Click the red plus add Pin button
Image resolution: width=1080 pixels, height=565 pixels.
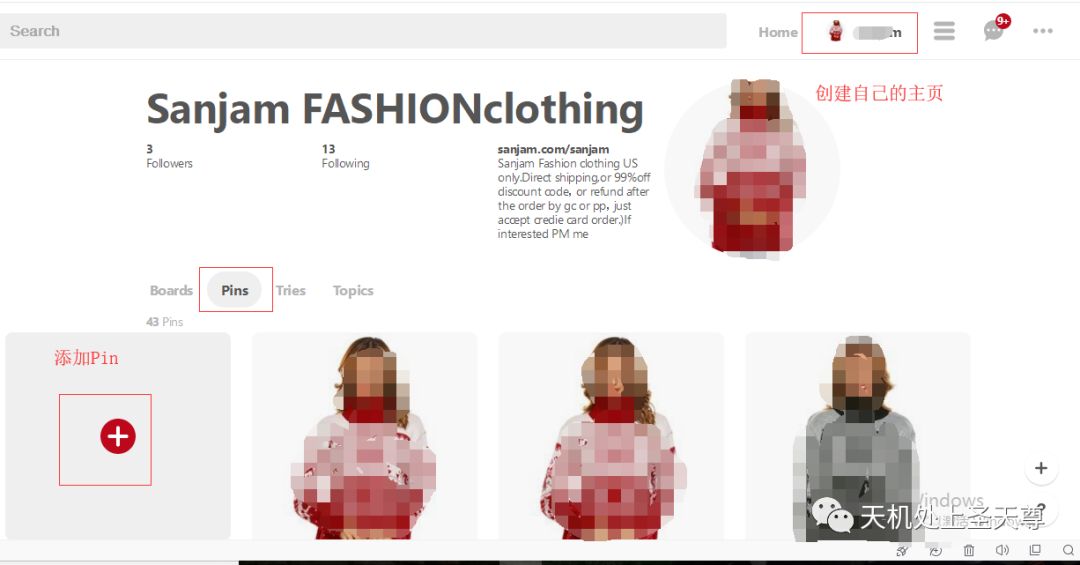coord(118,436)
